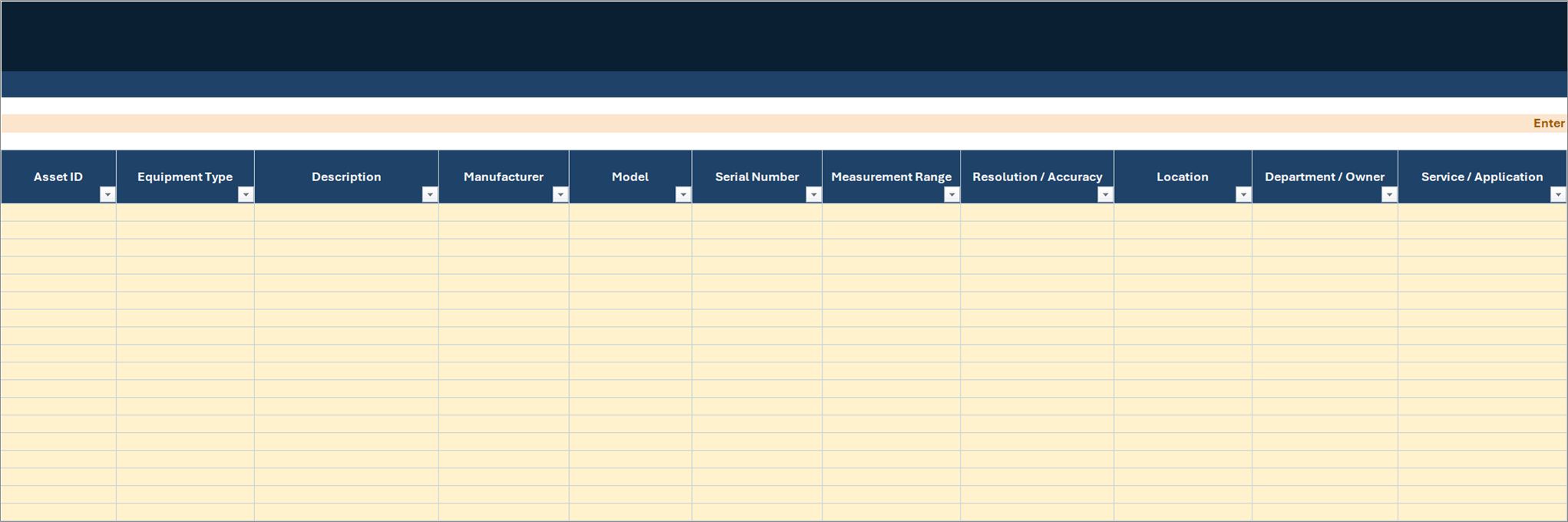Viewport: 1568px width, 522px height.
Task: Select the Model header text
Action: tap(630, 177)
